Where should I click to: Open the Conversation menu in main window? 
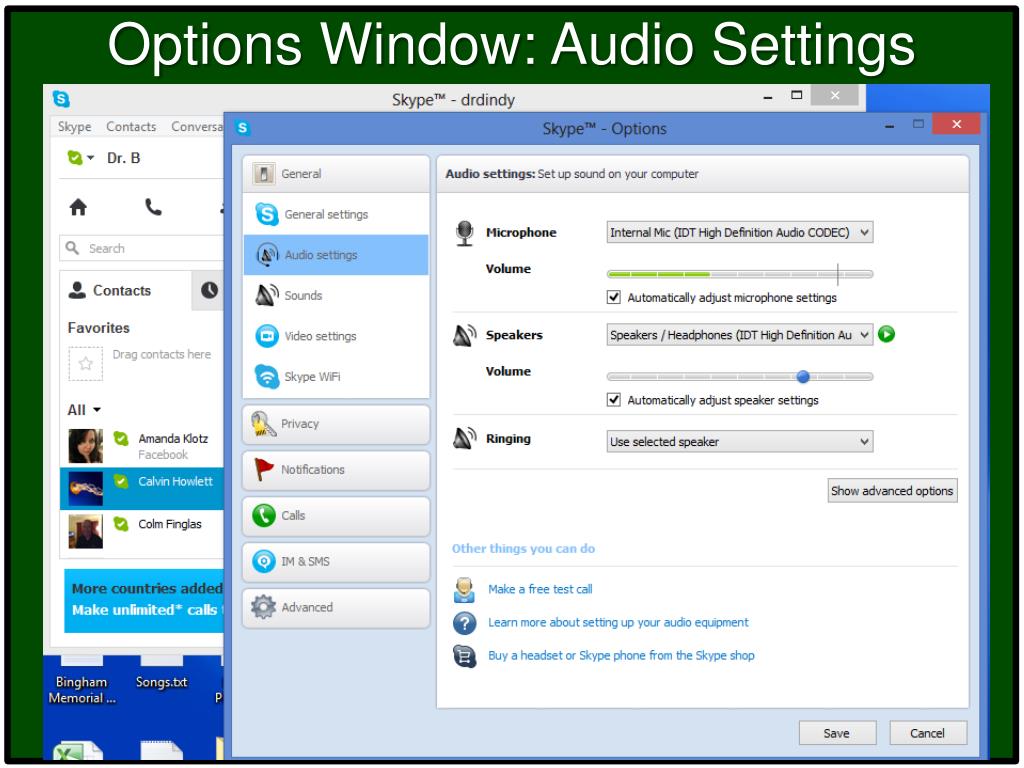click(197, 127)
